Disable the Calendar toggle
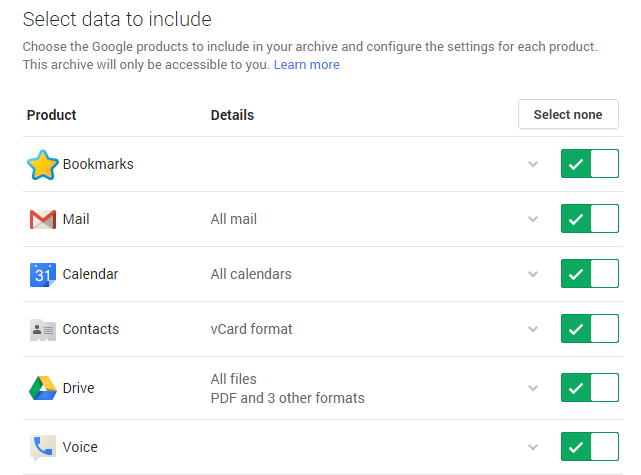The height and width of the screenshot is (475, 641). tap(589, 273)
